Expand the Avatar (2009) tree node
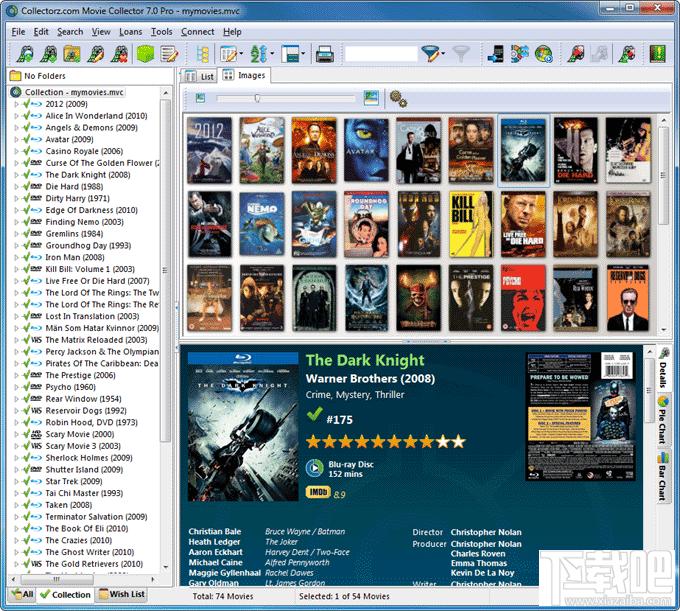680x611 pixels. [16, 140]
